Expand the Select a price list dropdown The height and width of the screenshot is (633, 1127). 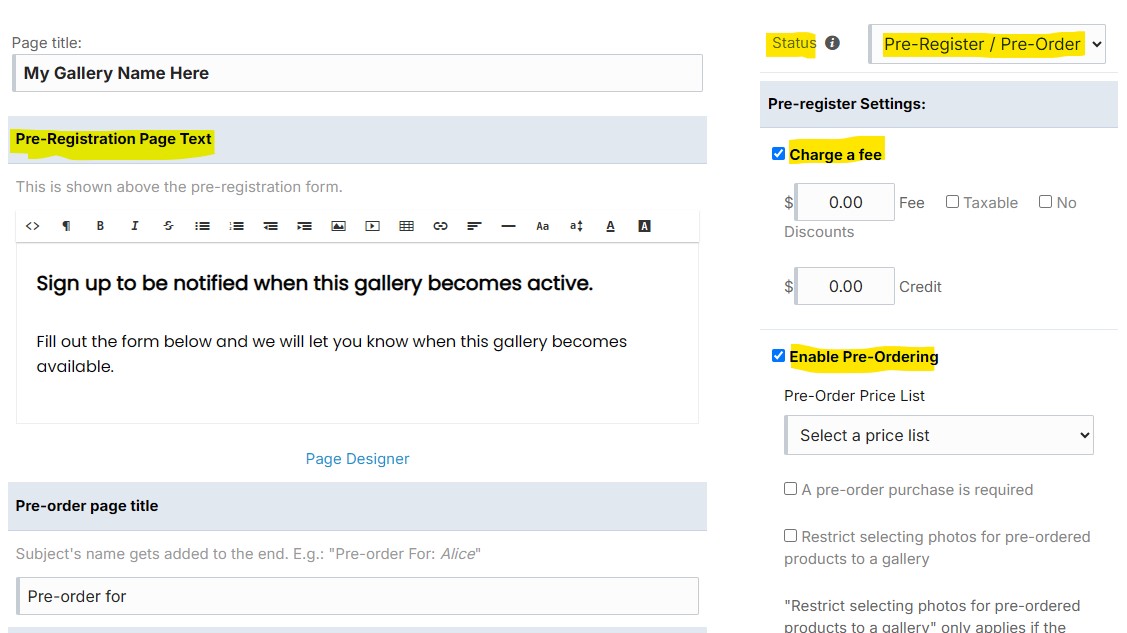click(939, 435)
